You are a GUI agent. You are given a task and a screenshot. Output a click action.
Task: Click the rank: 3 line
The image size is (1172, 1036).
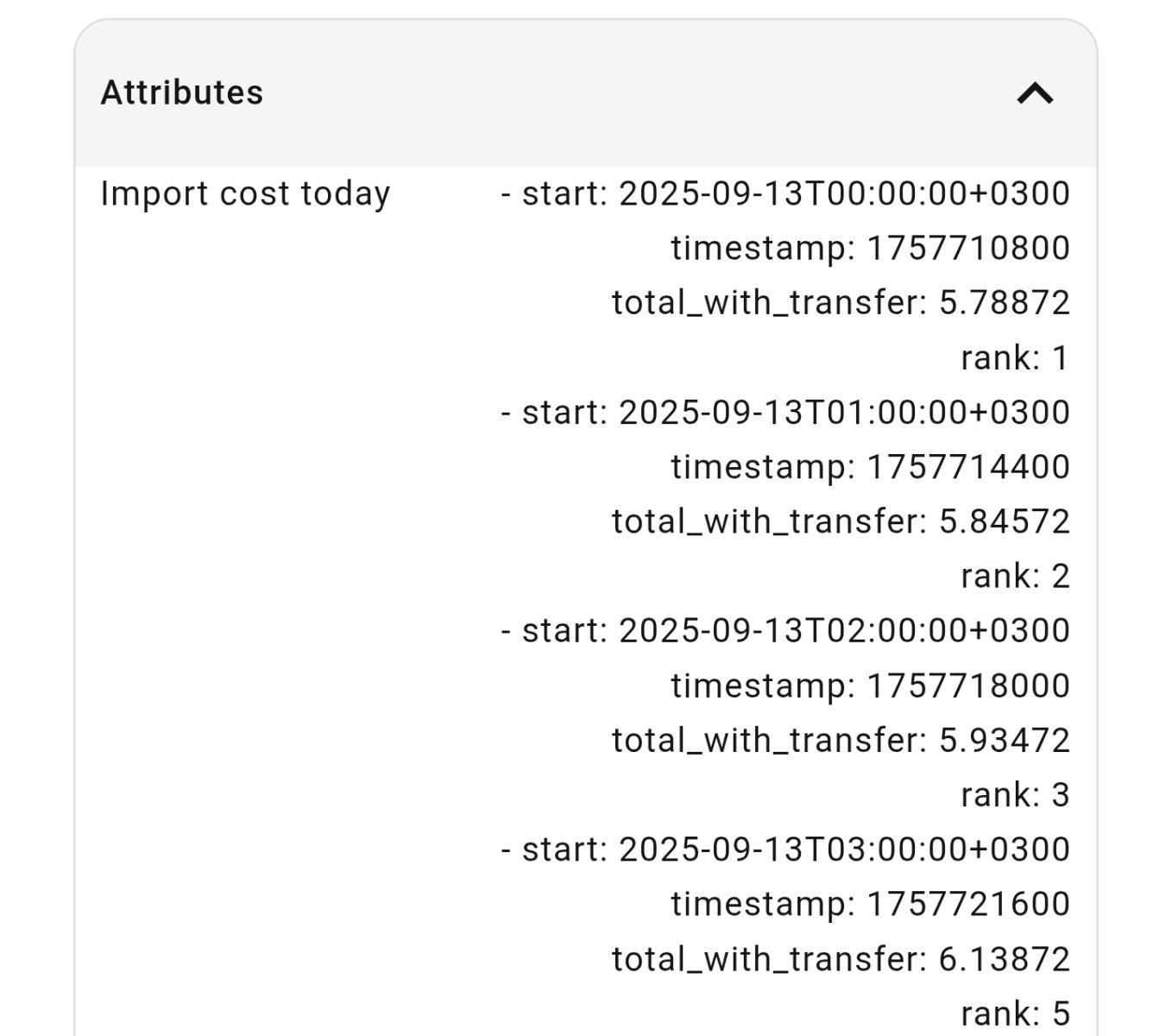click(x=1015, y=795)
